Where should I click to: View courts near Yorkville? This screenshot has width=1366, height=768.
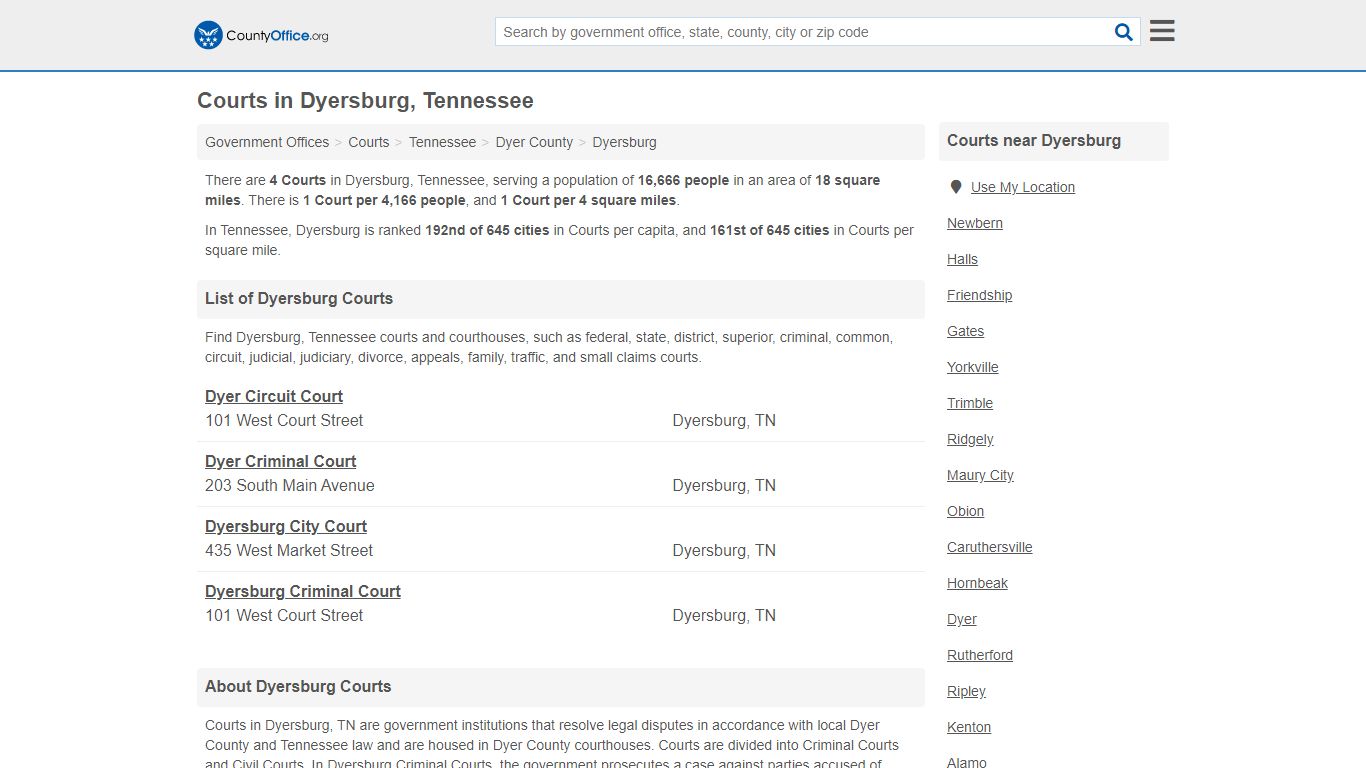pyautogui.click(x=973, y=367)
